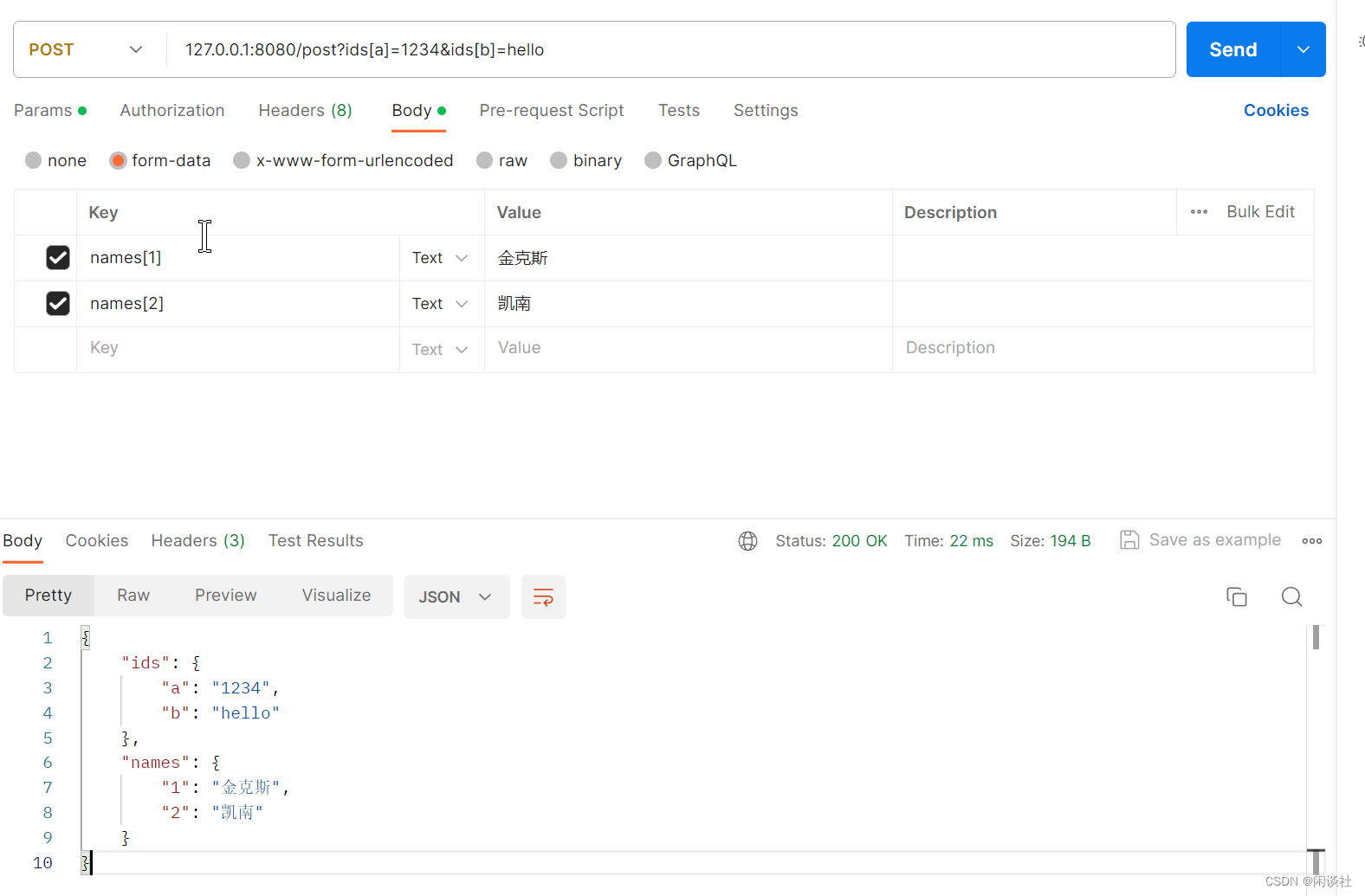The width and height of the screenshot is (1365, 896).
Task: Select the request Body tab
Action: pyautogui.click(x=418, y=111)
